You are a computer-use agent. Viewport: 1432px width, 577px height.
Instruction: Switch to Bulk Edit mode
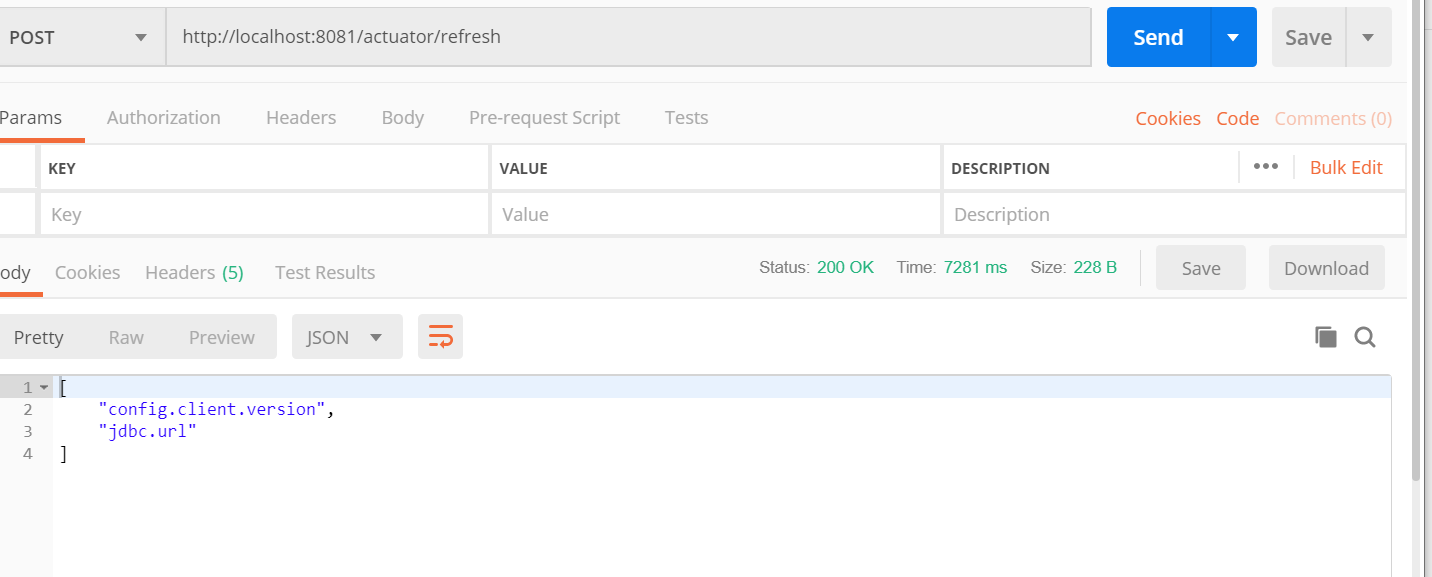coord(1346,167)
